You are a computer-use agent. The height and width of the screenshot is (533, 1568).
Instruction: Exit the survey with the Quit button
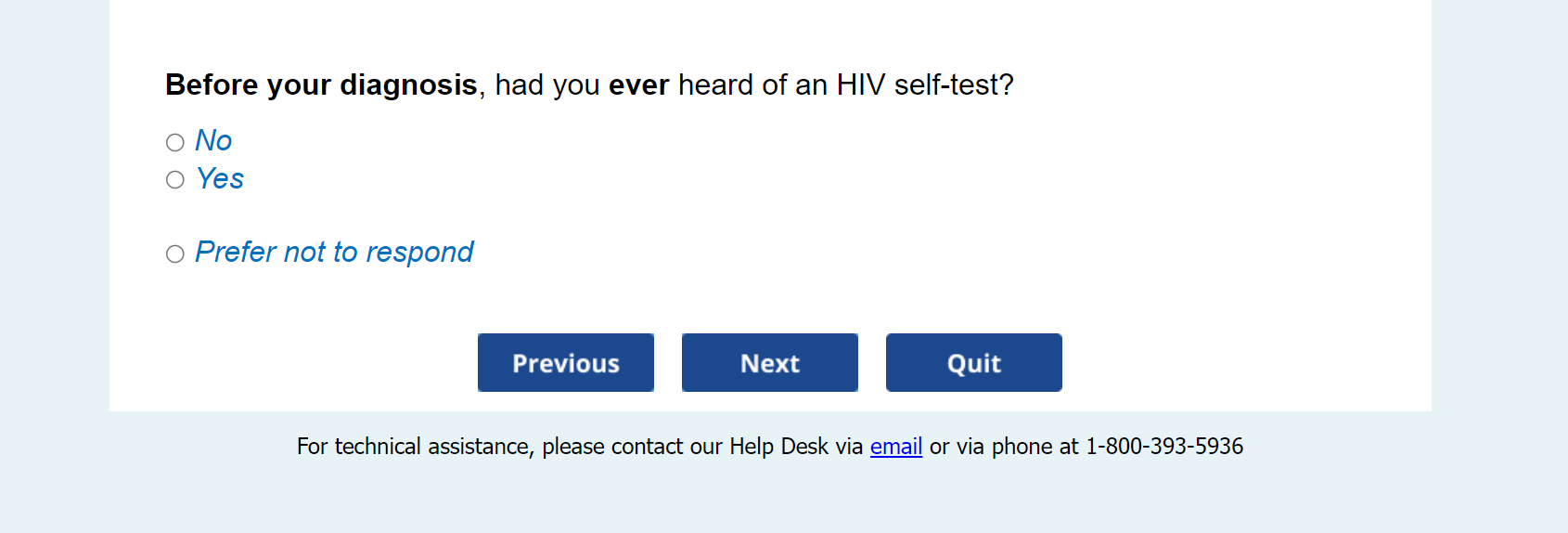pyautogui.click(x=973, y=363)
